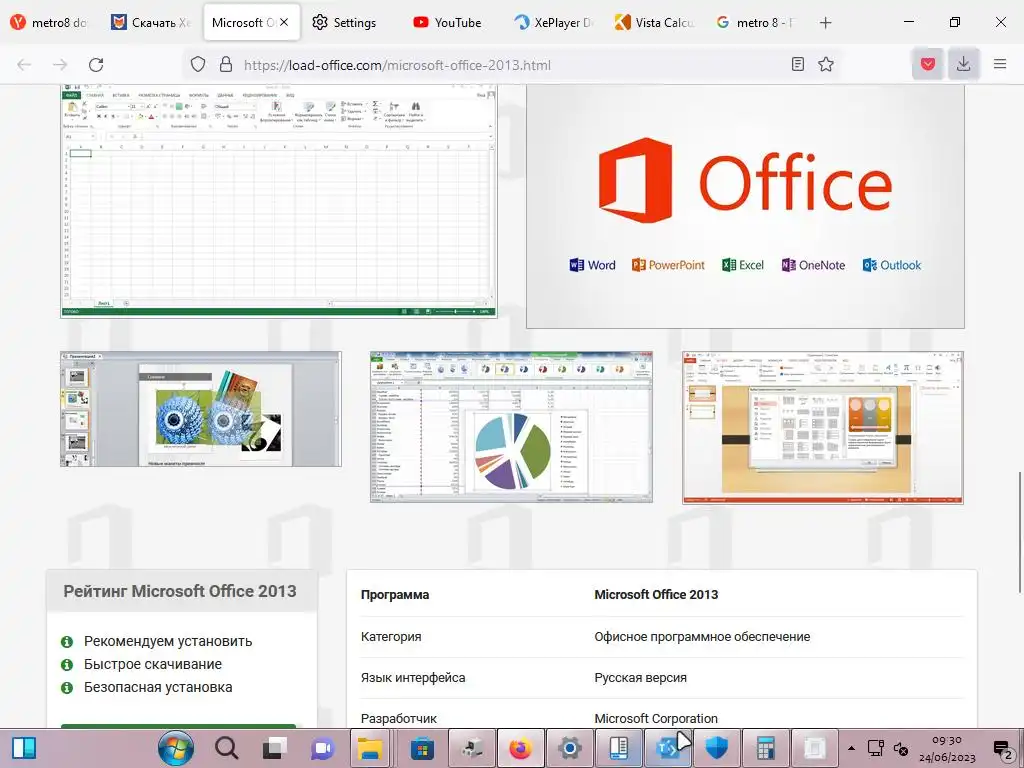Open the Settings gear on taskbar
This screenshot has height=768, width=1024.
tap(569, 748)
